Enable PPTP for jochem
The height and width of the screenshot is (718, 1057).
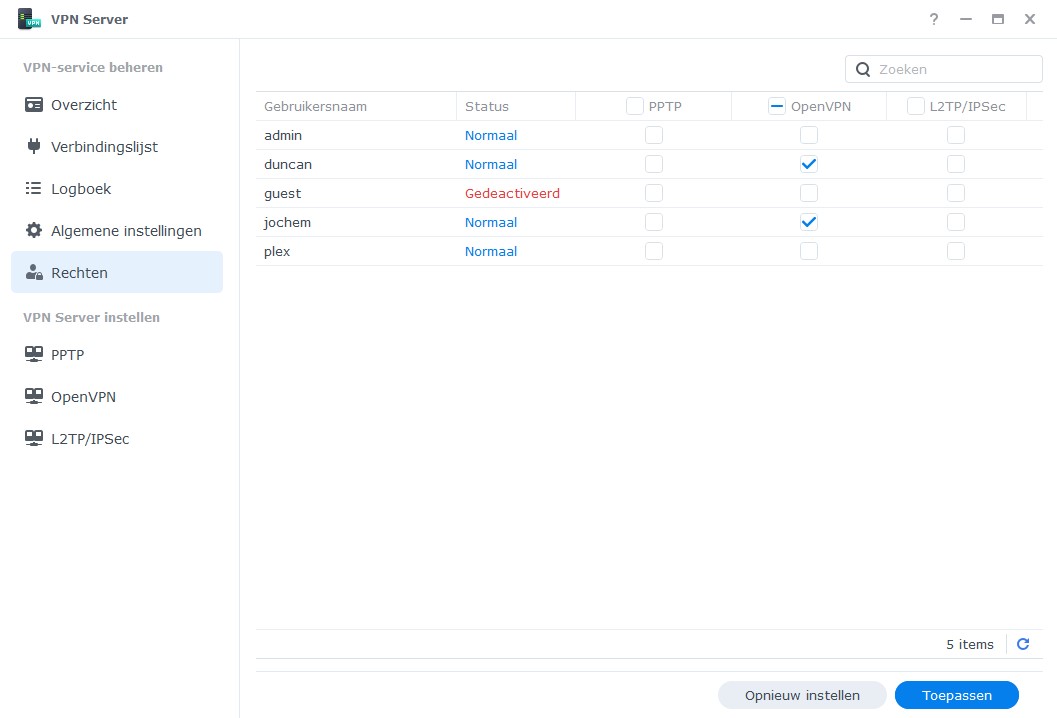654,222
